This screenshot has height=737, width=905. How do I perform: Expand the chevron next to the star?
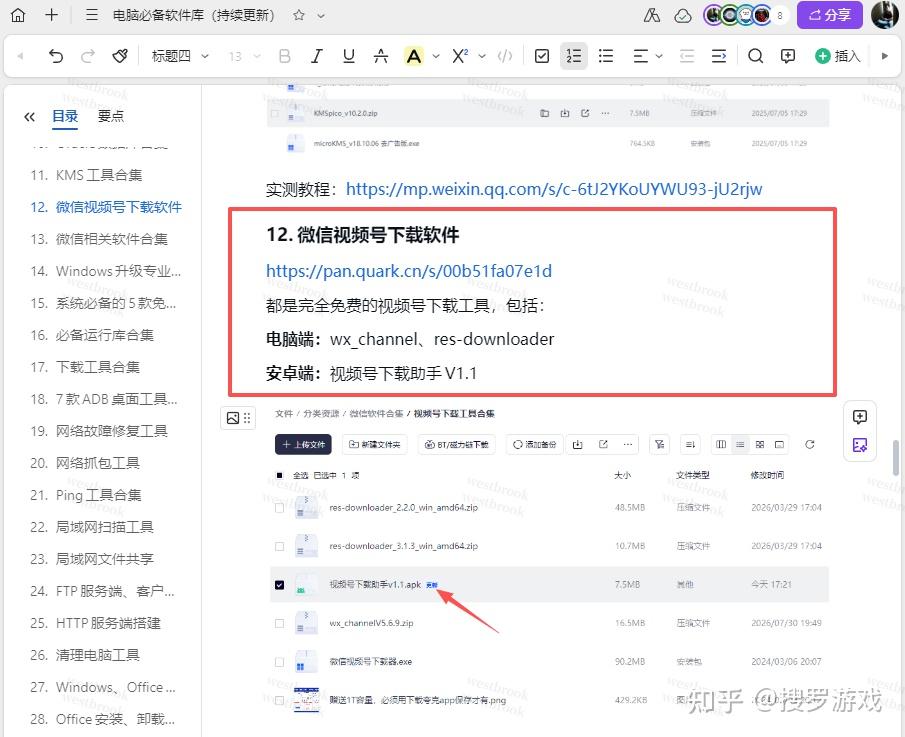coord(321,16)
